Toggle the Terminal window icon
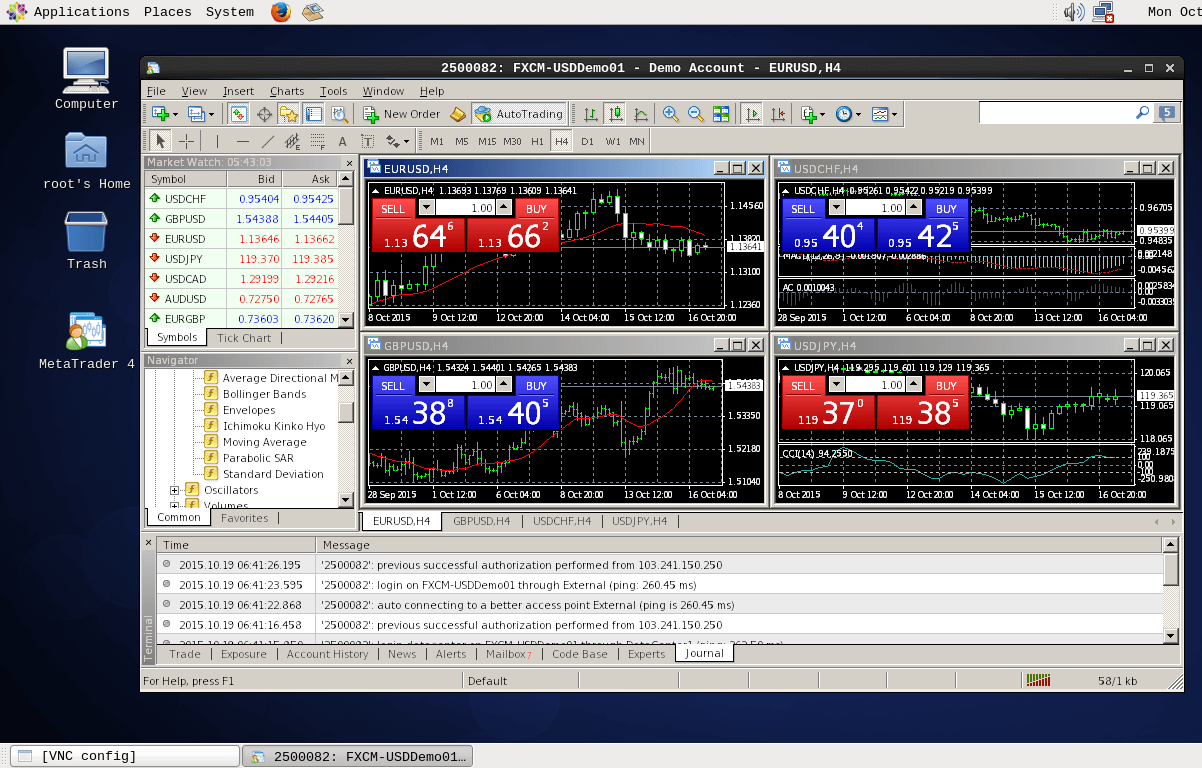This screenshot has height=768, width=1202. 314,114
